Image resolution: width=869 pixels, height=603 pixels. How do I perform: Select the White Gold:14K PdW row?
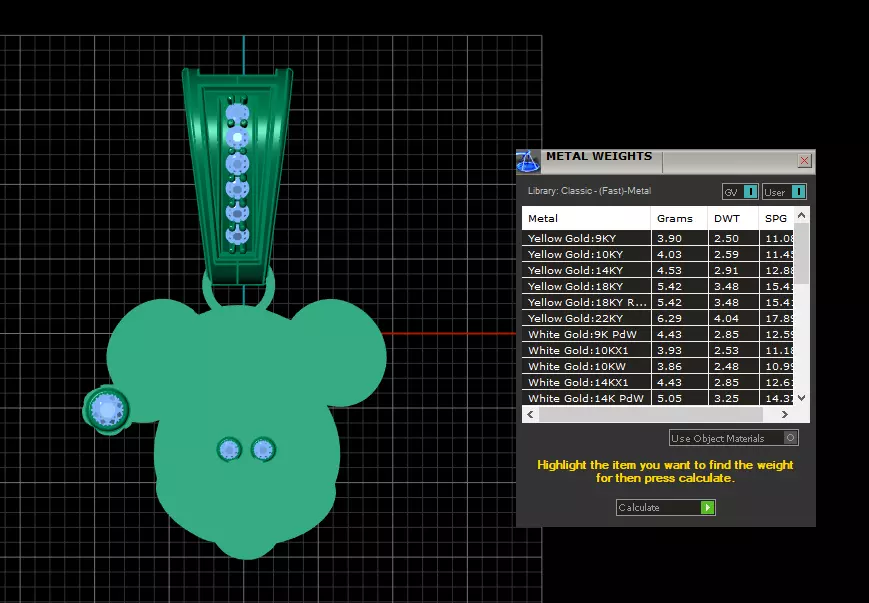pos(658,398)
